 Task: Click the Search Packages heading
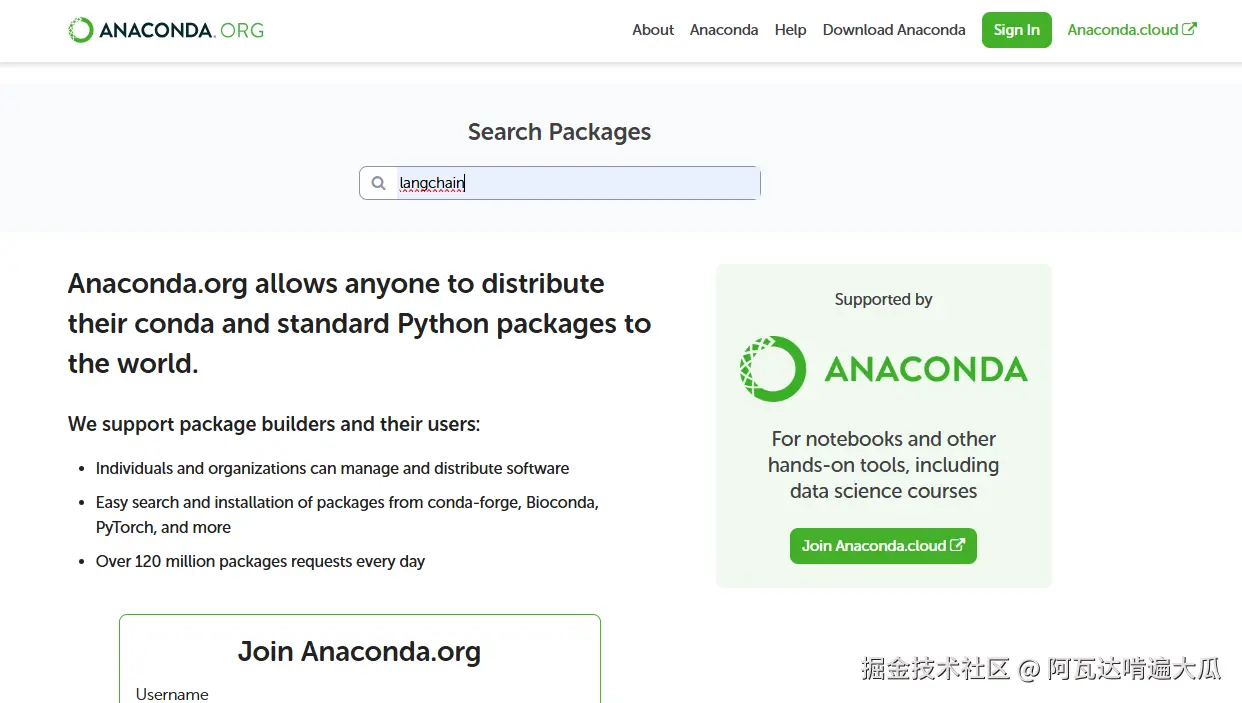coord(559,132)
